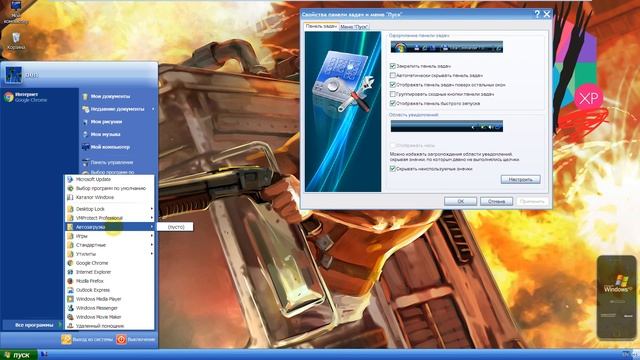Click the green пуск Start button
The width and height of the screenshot is (640, 360).
tap(19, 355)
